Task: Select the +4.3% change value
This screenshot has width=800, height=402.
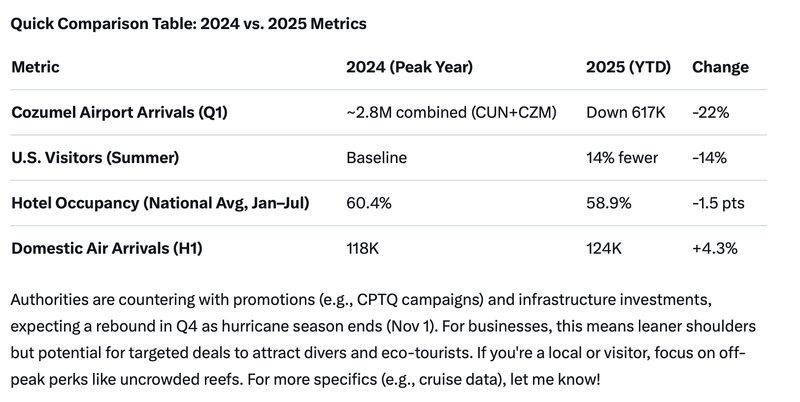Action: tap(714, 248)
